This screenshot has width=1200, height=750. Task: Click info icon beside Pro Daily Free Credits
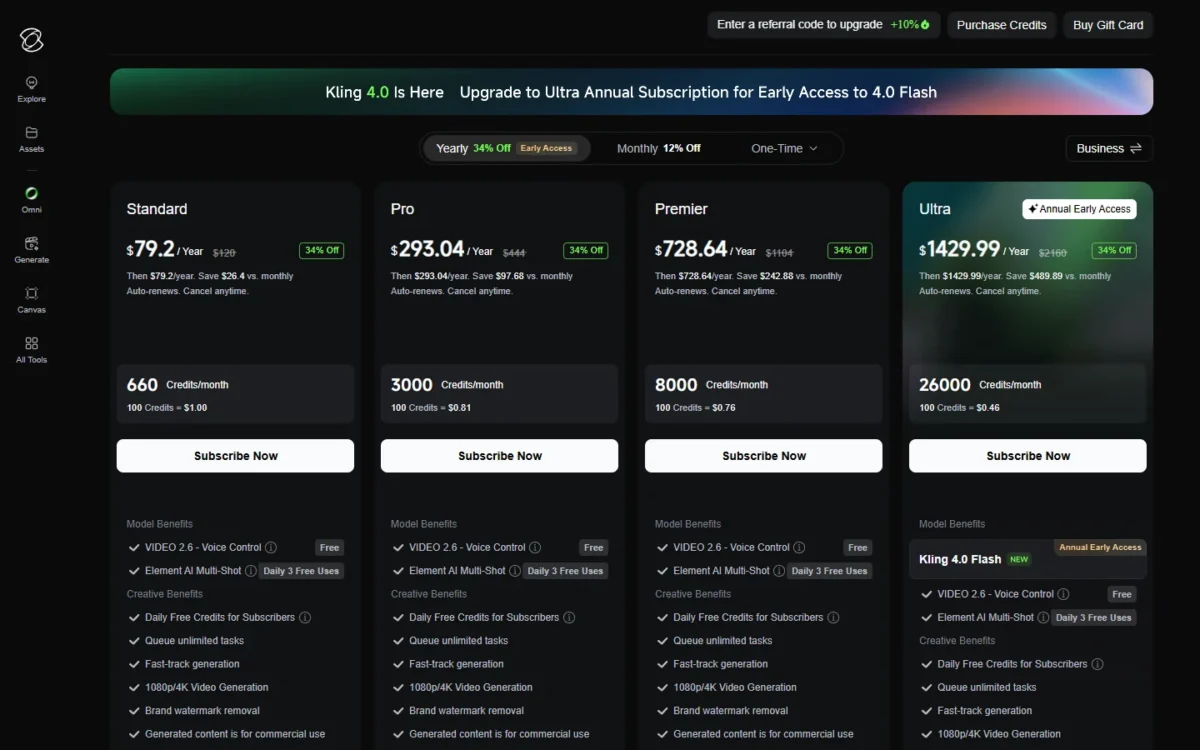pos(569,618)
